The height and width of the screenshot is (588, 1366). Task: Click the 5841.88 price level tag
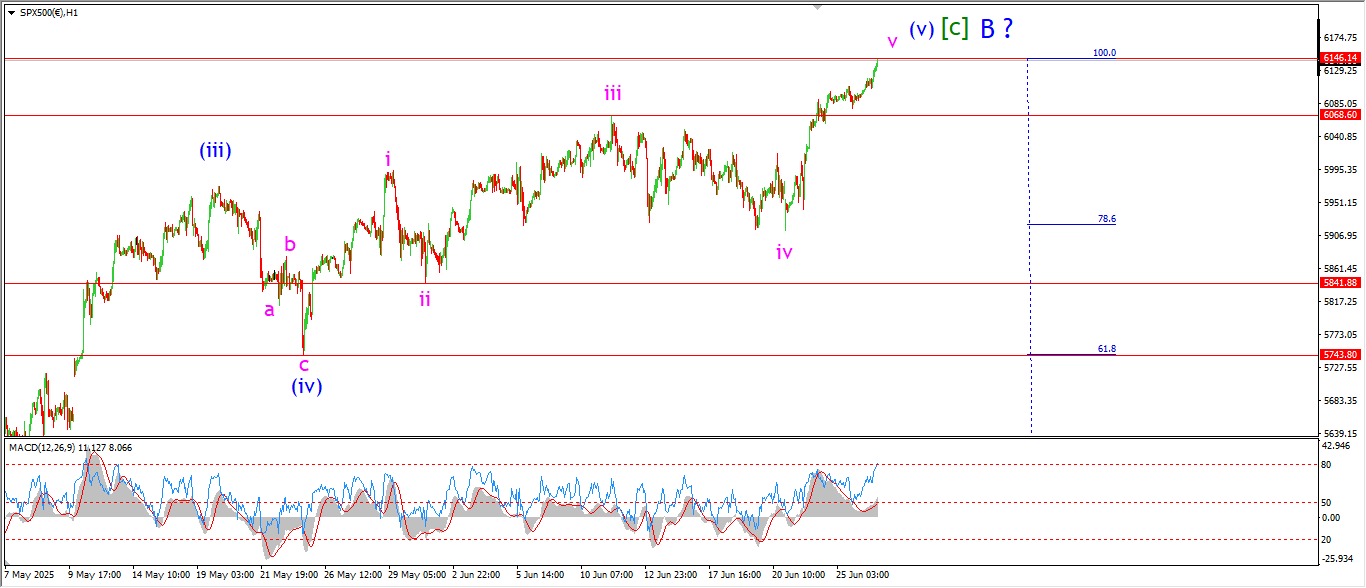click(x=1338, y=283)
